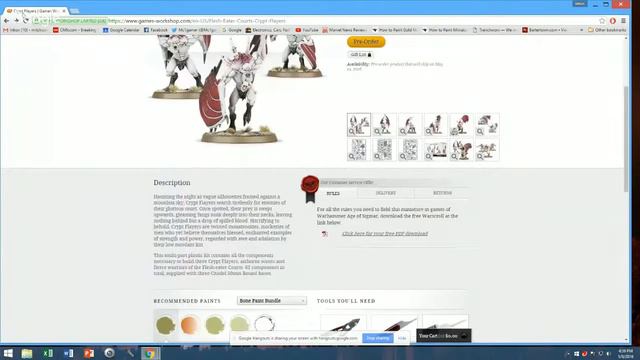The height and width of the screenshot is (360, 640).
Task: Click the yellow Pre-Order button
Action: click(366, 42)
